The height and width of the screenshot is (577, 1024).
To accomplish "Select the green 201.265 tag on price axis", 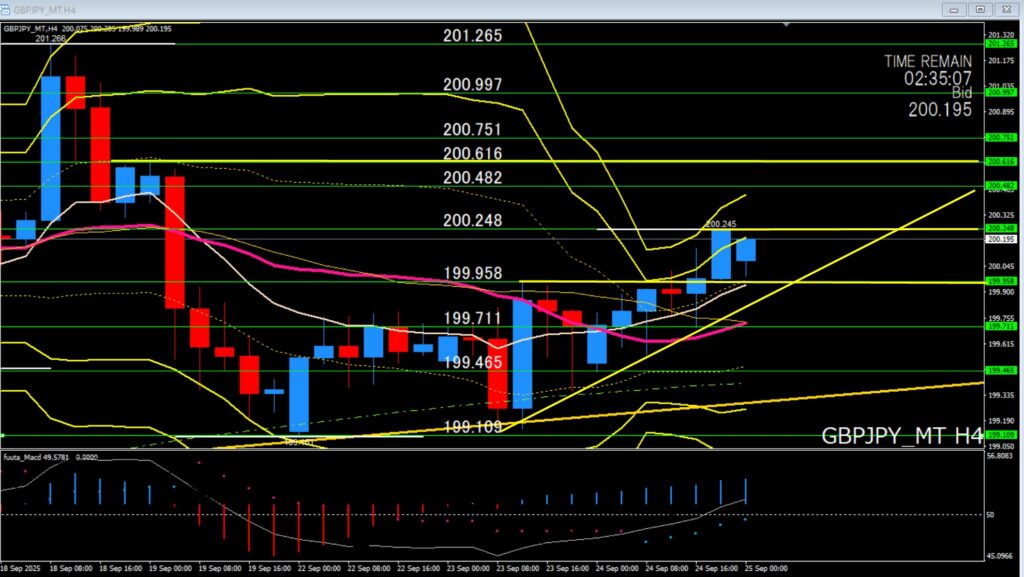I will pyautogui.click(x=1001, y=44).
